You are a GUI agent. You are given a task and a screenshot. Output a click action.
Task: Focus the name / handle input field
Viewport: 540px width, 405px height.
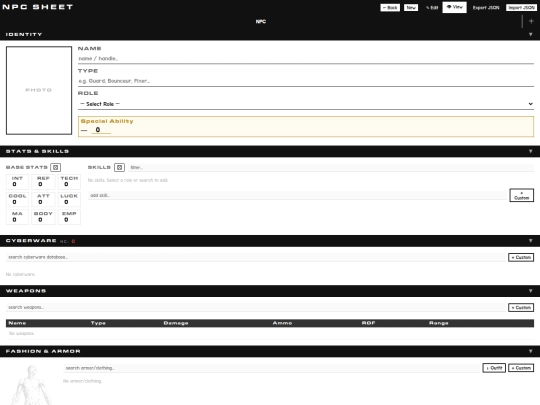tap(306, 59)
